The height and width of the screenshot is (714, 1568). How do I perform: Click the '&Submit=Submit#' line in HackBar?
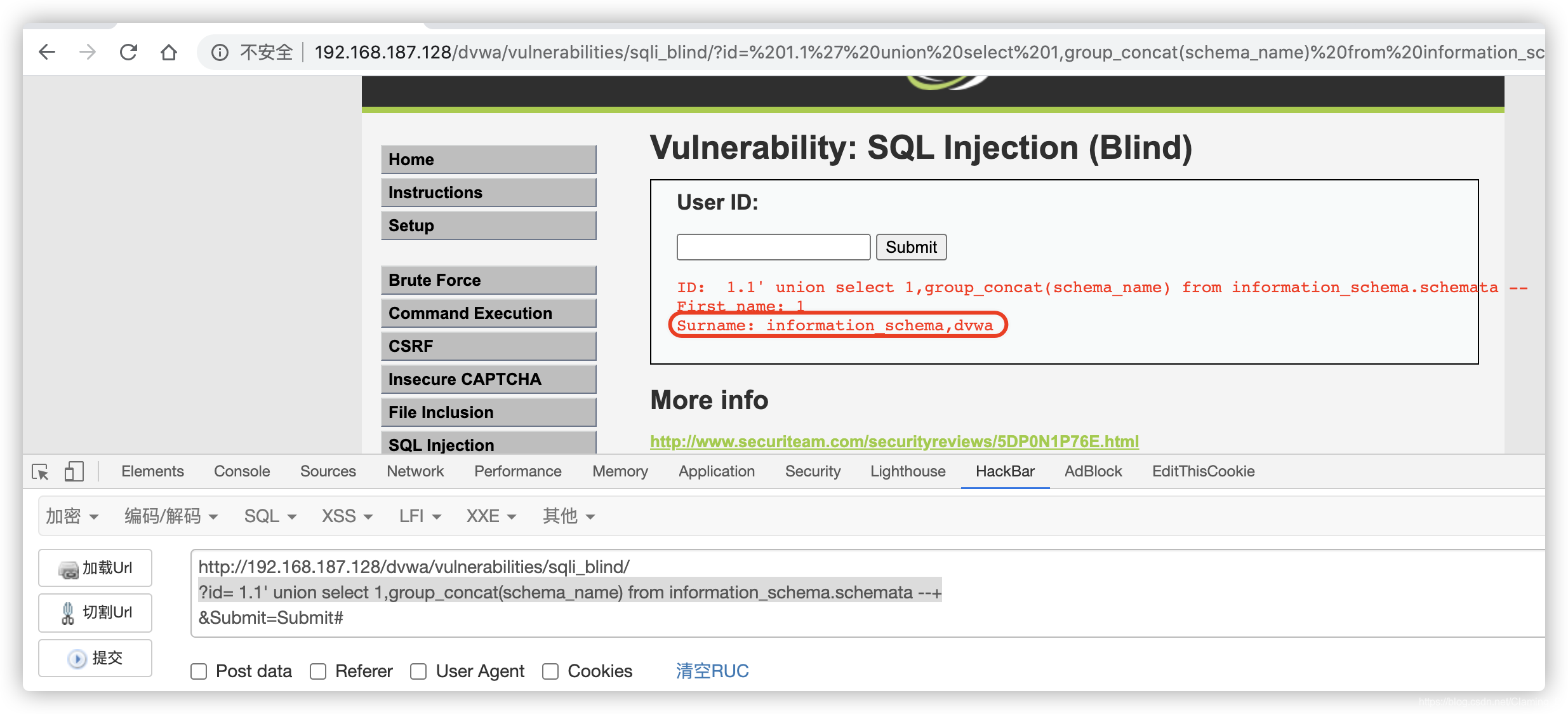[271, 618]
